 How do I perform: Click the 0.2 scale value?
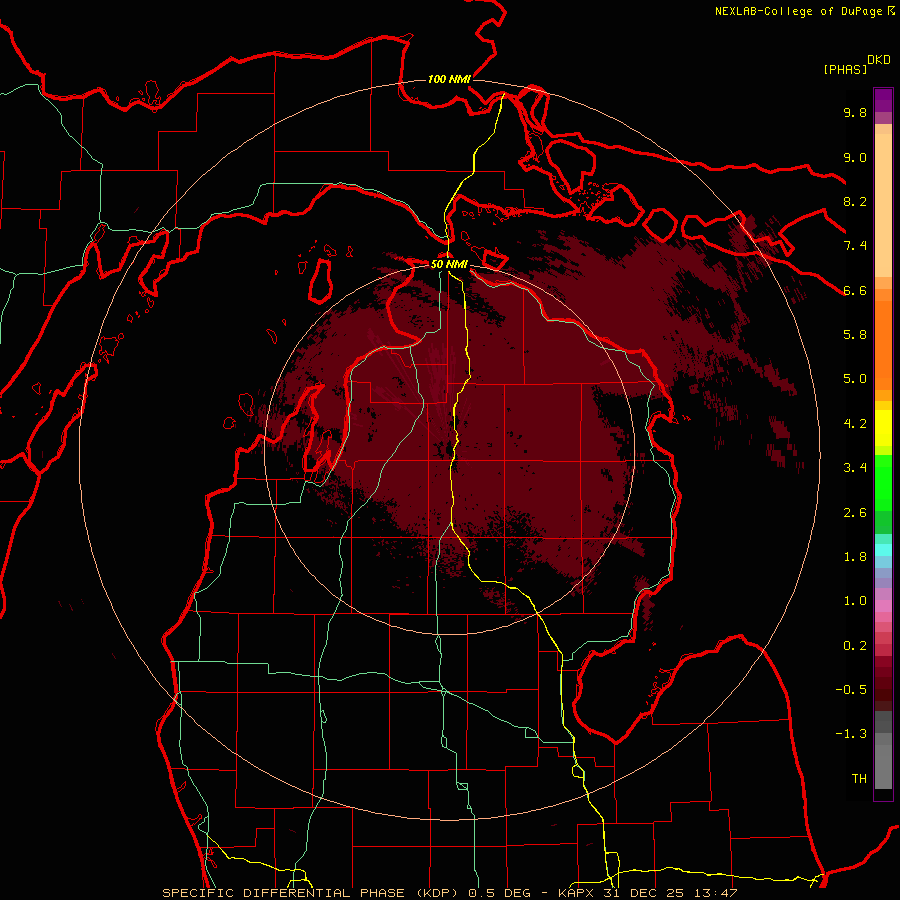[855, 646]
